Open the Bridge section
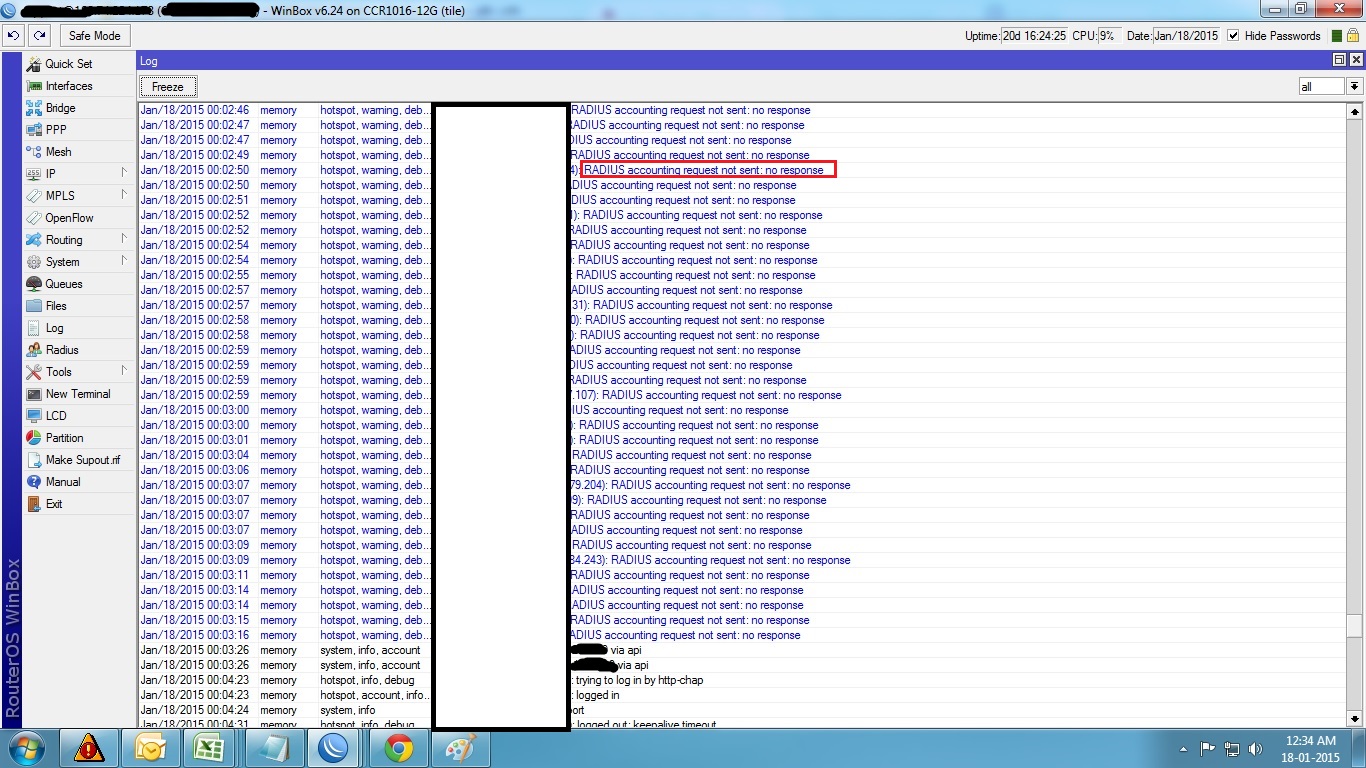The height and width of the screenshot is (768, 1366). click(60, 108)
